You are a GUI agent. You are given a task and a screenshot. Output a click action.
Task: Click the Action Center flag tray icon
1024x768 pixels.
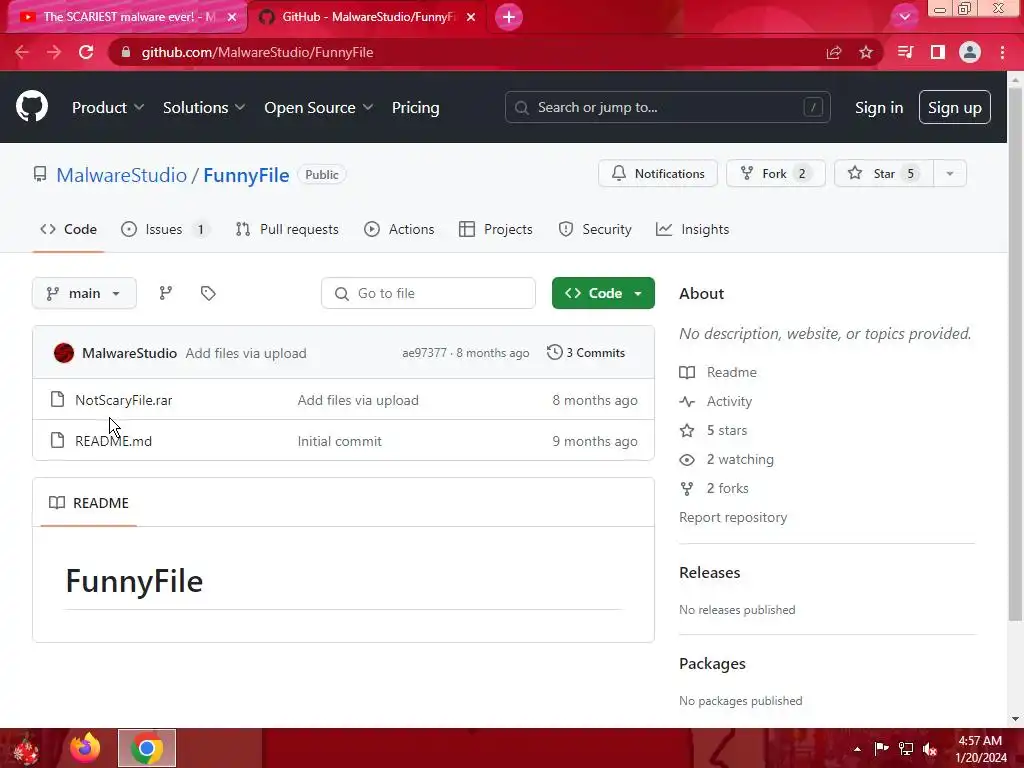[x=881, y=748]
